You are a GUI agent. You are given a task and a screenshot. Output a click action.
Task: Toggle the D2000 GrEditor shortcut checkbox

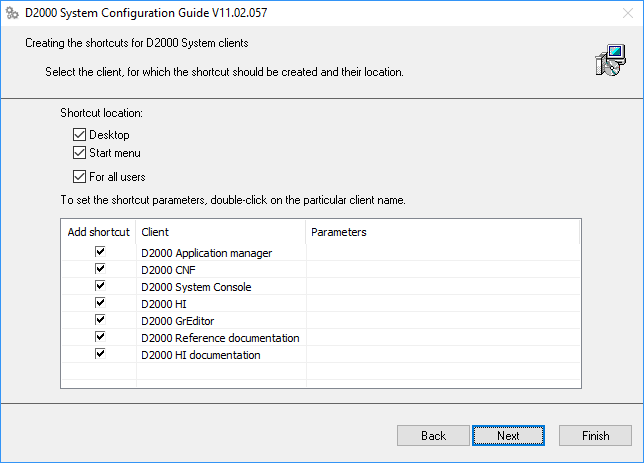(100, 320)
